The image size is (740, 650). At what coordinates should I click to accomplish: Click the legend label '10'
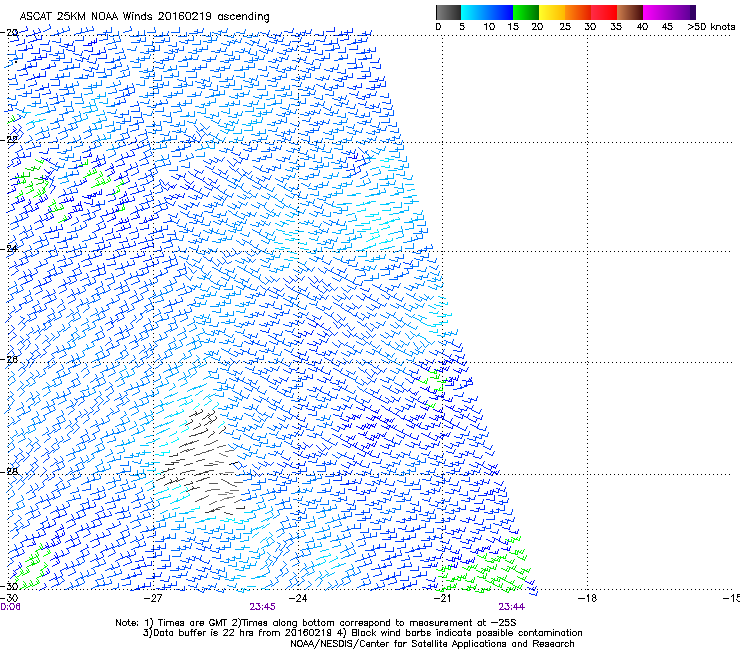click(489, 27)
